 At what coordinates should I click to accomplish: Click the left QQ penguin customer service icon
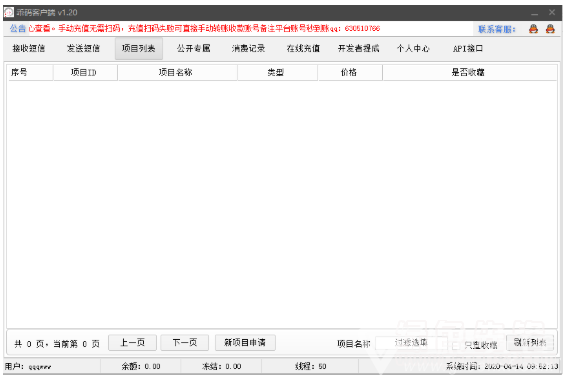pos(533,29)
